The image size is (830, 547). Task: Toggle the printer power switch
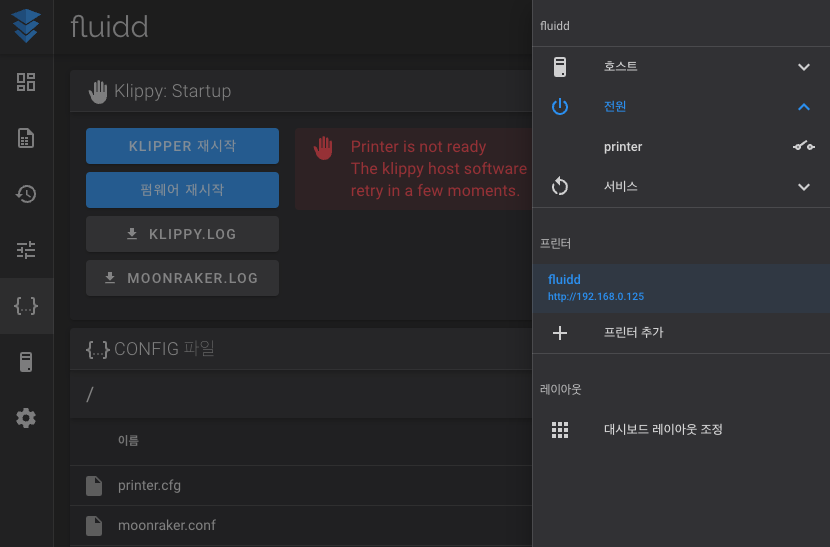click(803, 146)
